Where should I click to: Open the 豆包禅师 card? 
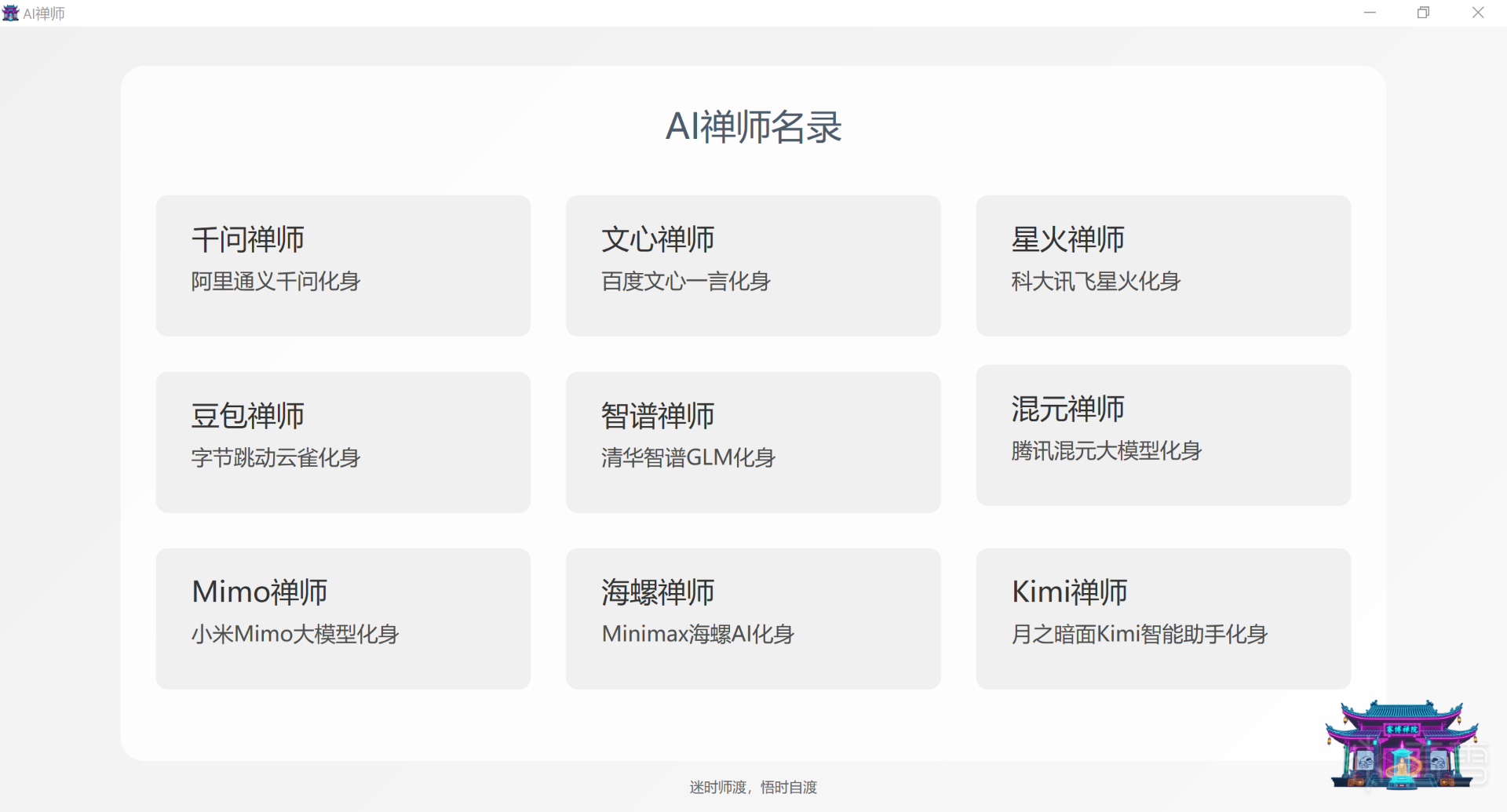click(343, 442)
